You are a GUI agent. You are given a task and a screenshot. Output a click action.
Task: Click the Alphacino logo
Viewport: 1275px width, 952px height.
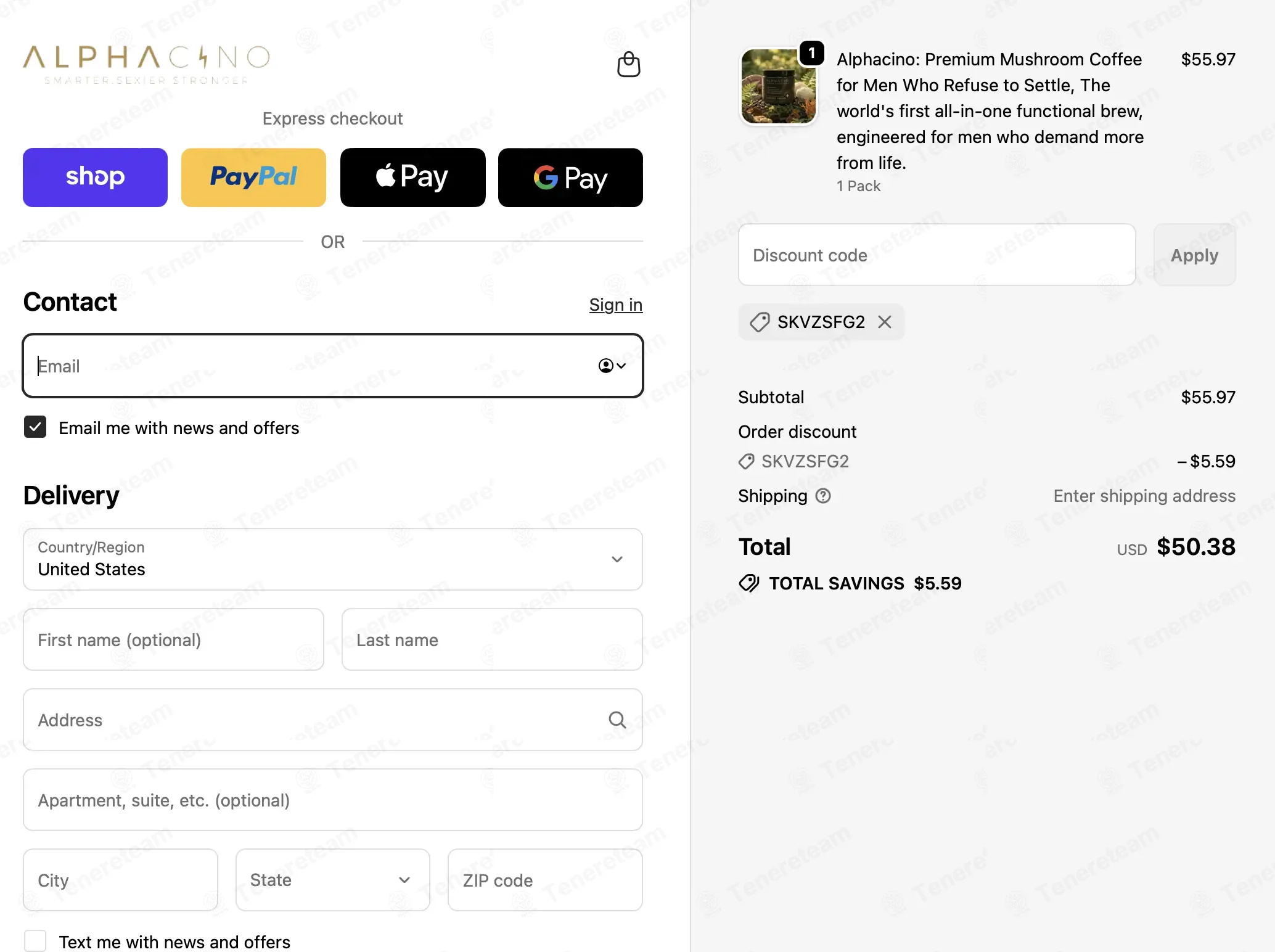click(146, 64)
